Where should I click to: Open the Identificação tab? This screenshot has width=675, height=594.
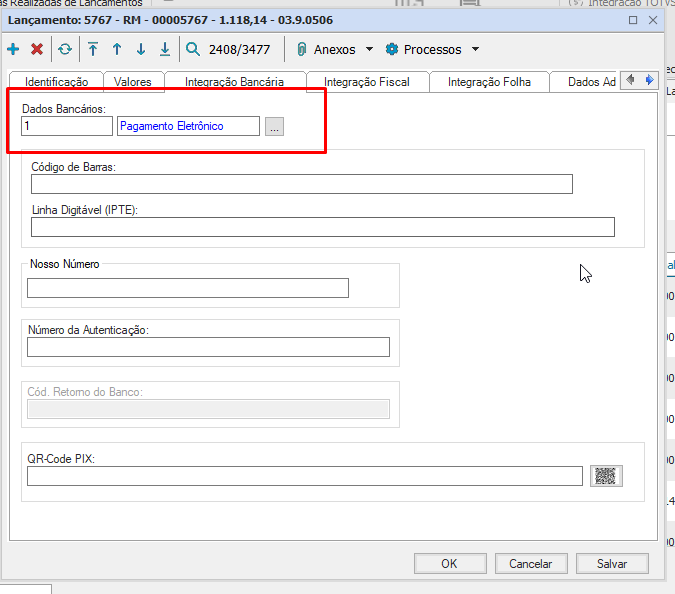tap(56, 82)
